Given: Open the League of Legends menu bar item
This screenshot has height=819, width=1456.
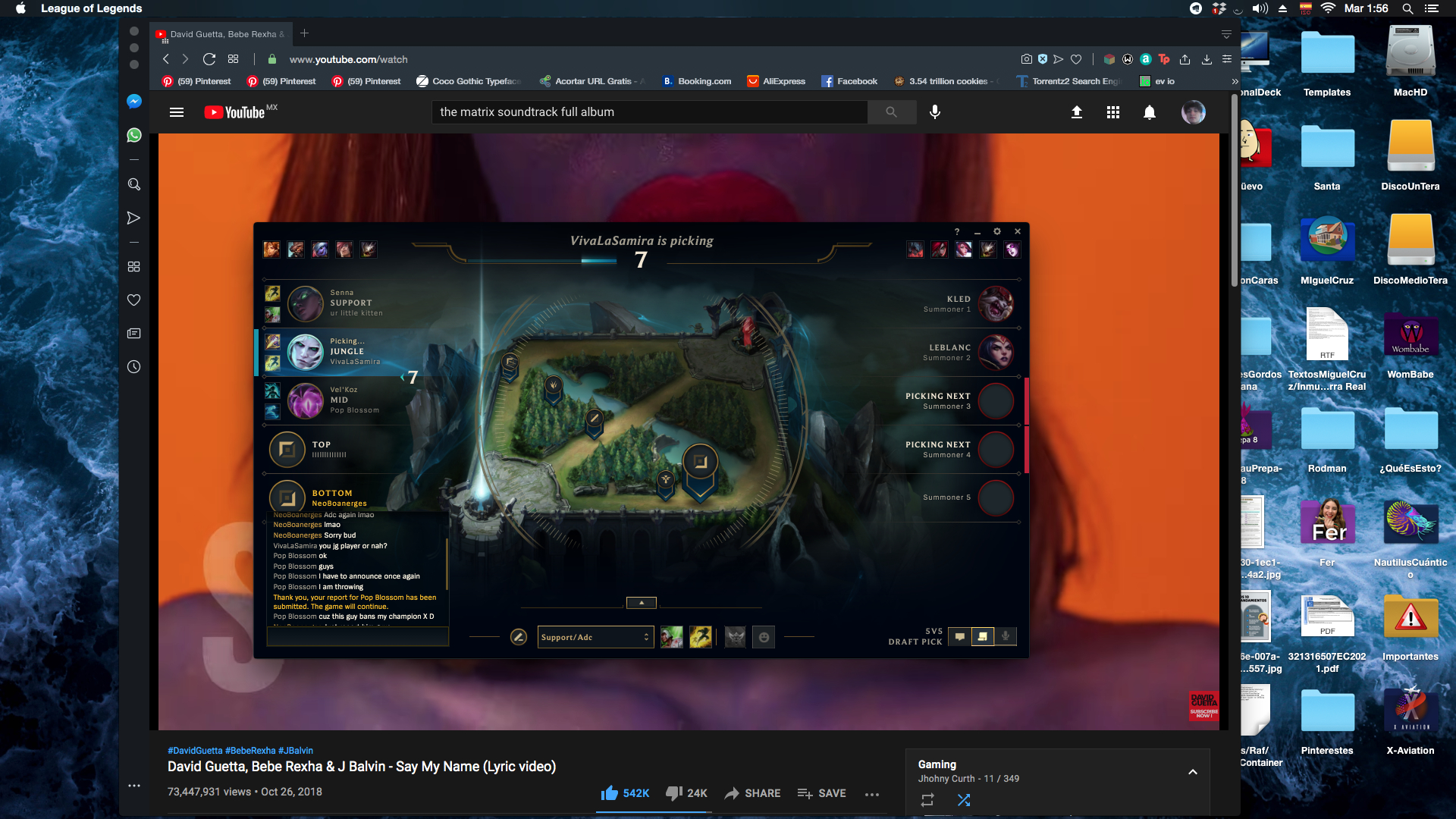Looking at the screenshot, I should 91,8.
